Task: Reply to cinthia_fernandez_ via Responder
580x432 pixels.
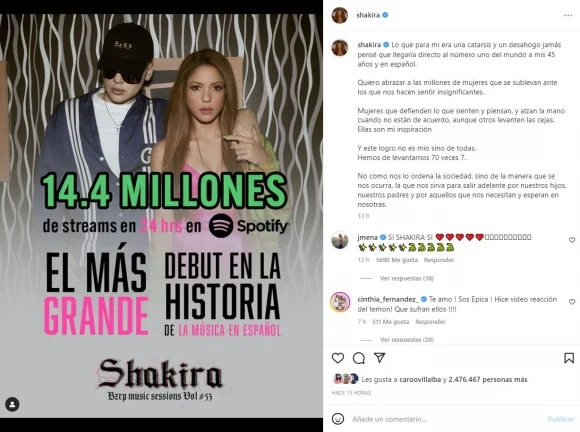Action: click(430, 322)
